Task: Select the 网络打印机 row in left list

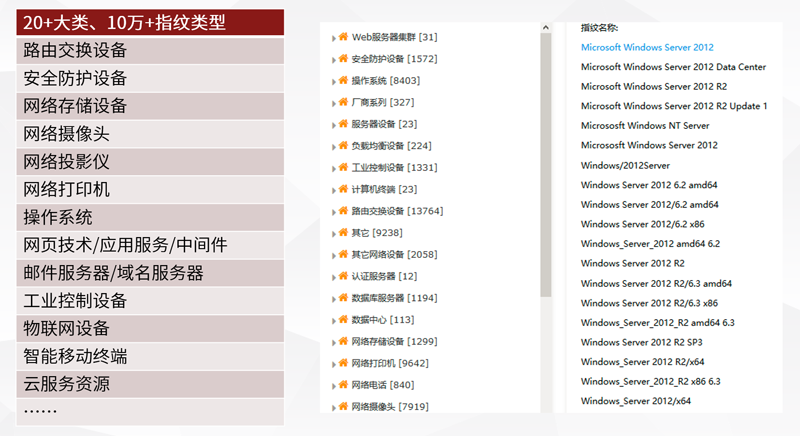Action: 150,189
